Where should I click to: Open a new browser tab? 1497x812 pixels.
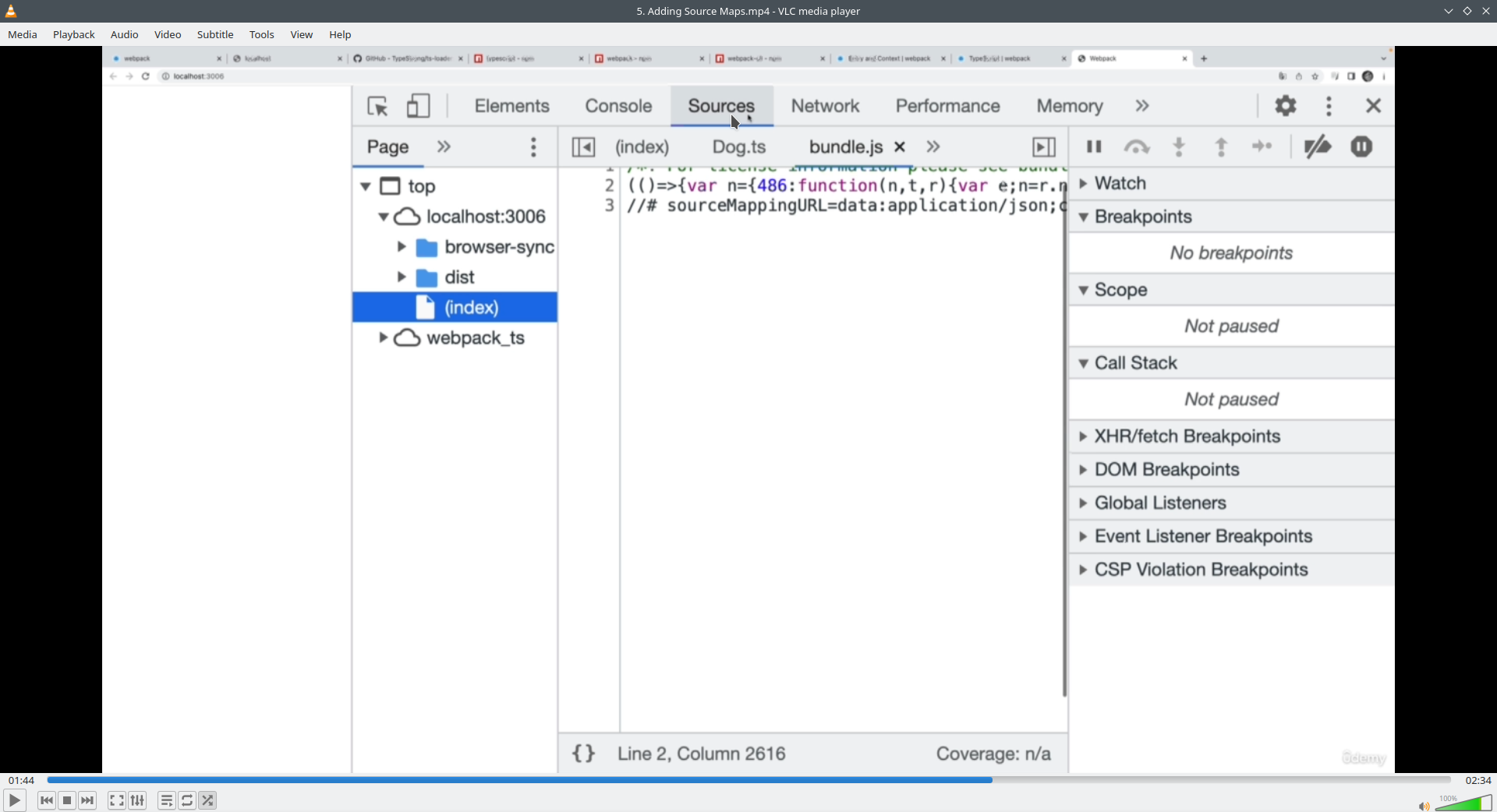[1204, 58]
